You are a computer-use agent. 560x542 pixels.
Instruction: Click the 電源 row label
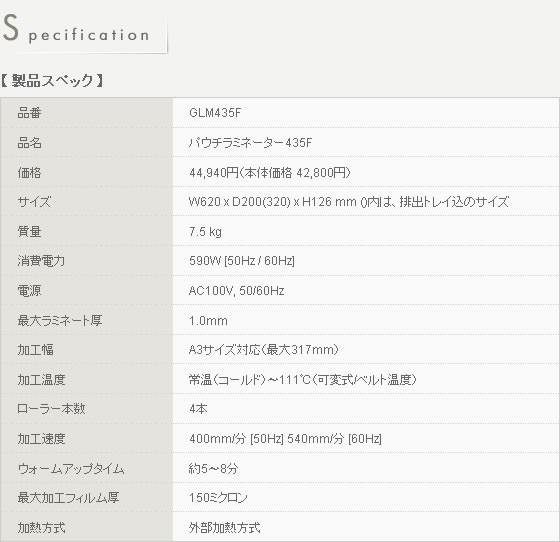(x=29, y=291)
